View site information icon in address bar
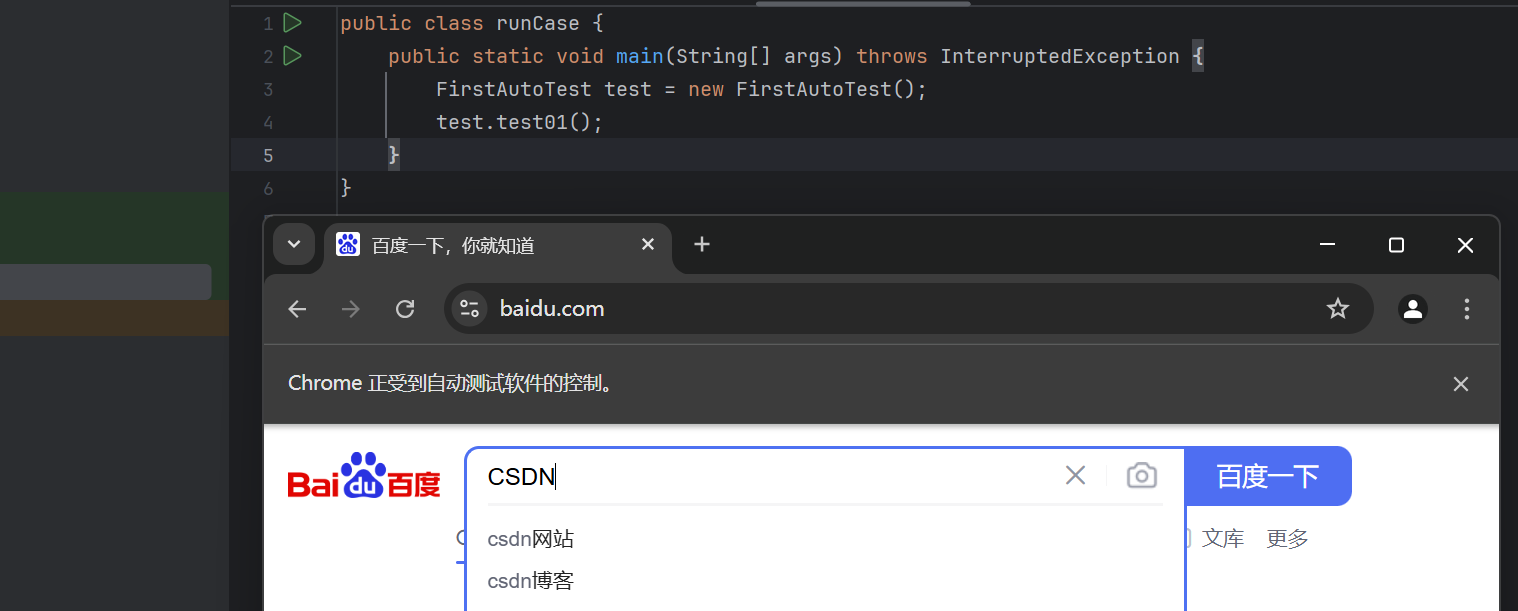This screenshot has width=1518, height=611. 469,309
